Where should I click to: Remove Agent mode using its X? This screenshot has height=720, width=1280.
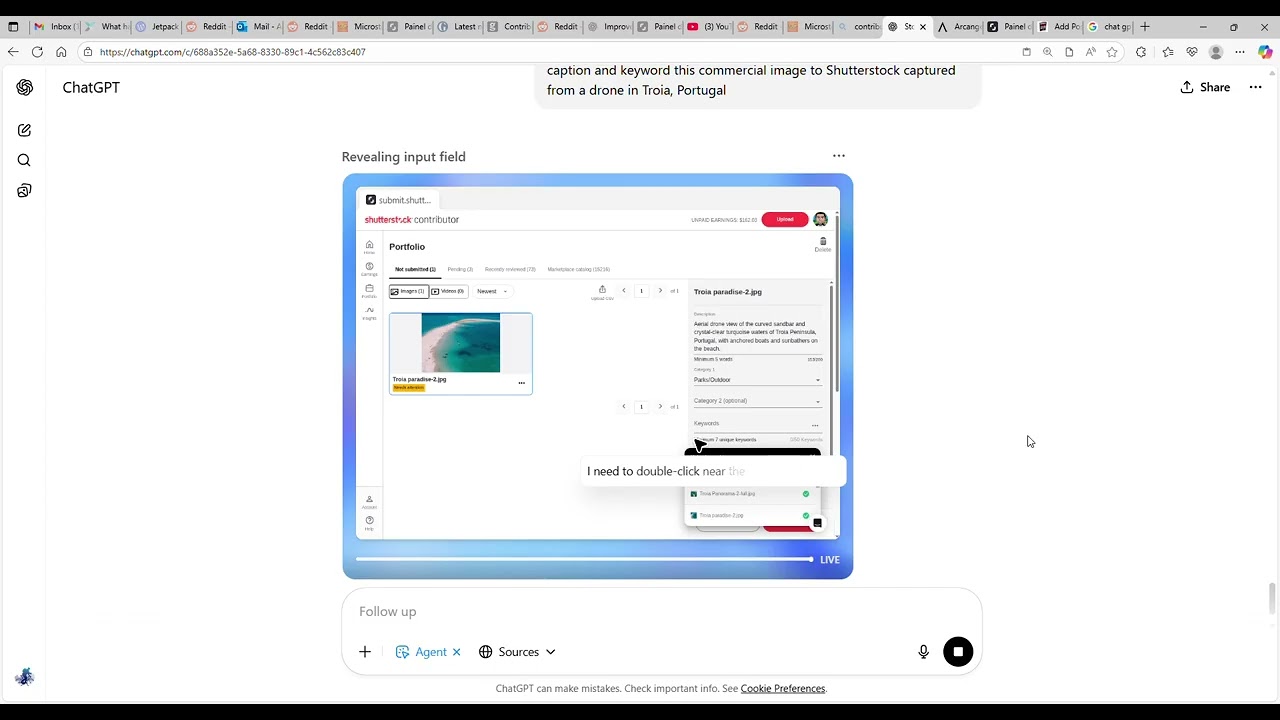point(456,652)
